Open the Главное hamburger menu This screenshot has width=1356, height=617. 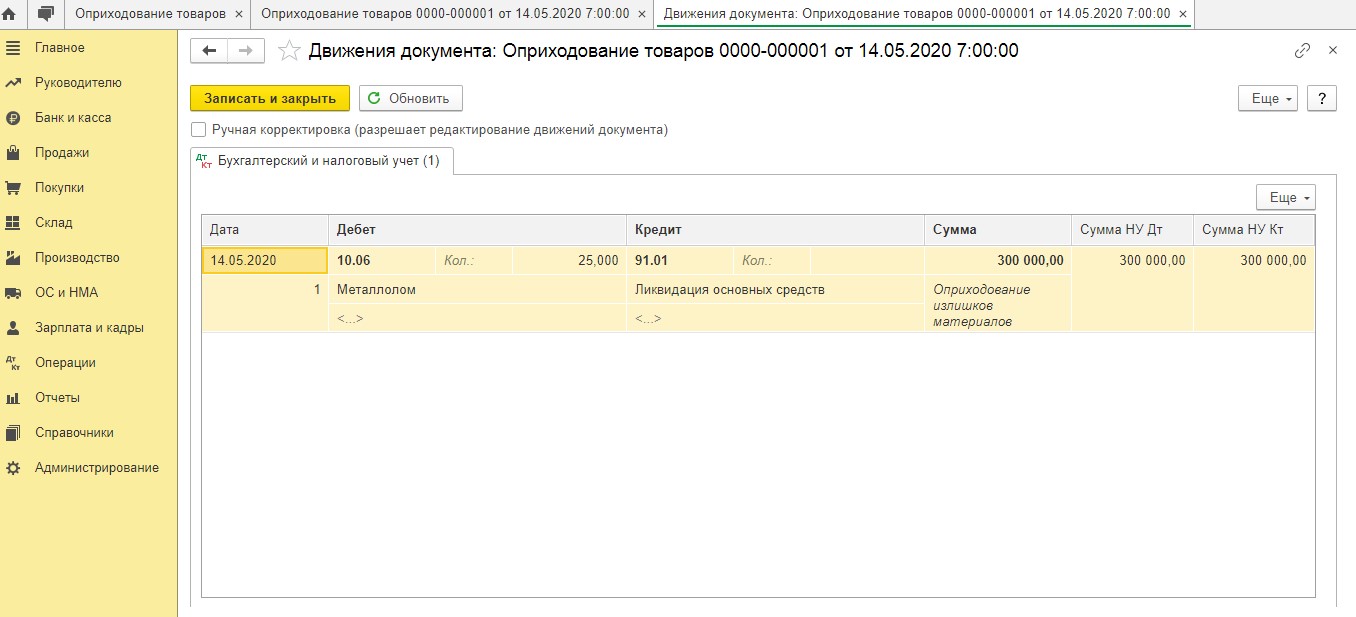(x=59, y=48)
